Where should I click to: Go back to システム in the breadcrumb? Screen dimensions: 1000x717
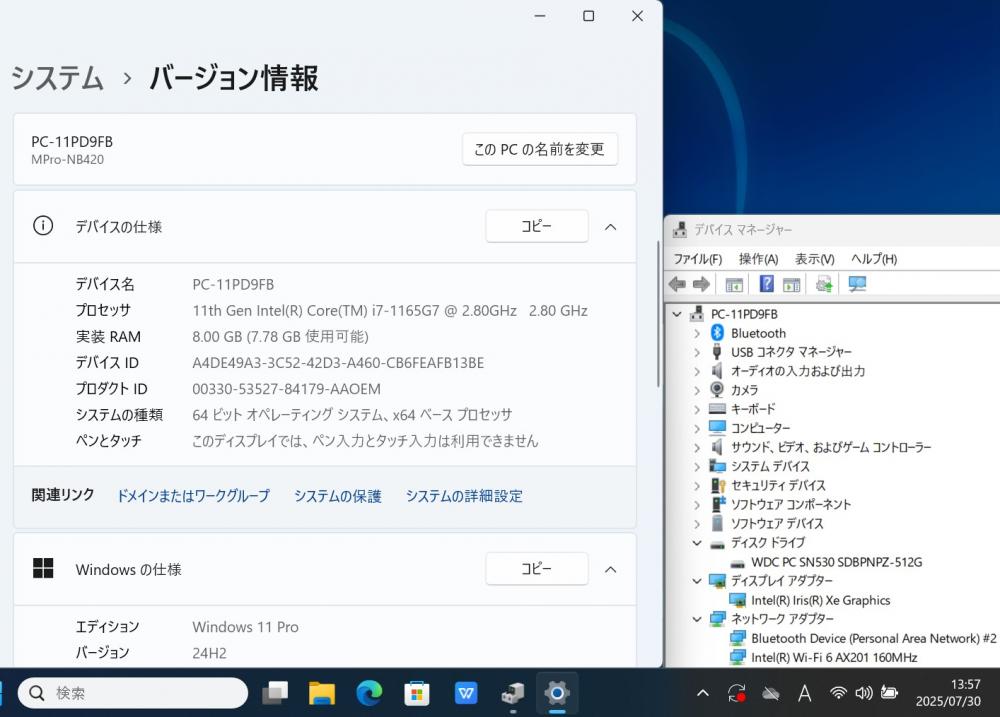click(57, 78)
